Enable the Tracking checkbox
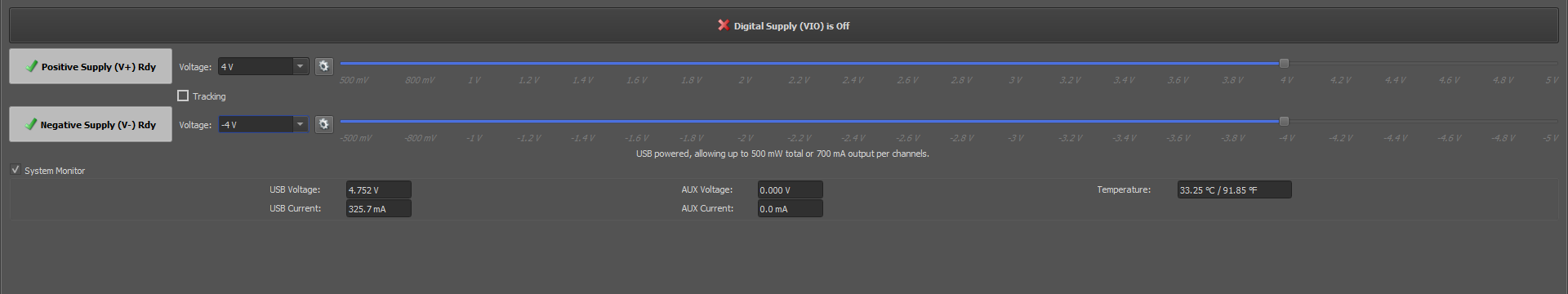This screenshot has width=1568, height=294. coord(183,96)
